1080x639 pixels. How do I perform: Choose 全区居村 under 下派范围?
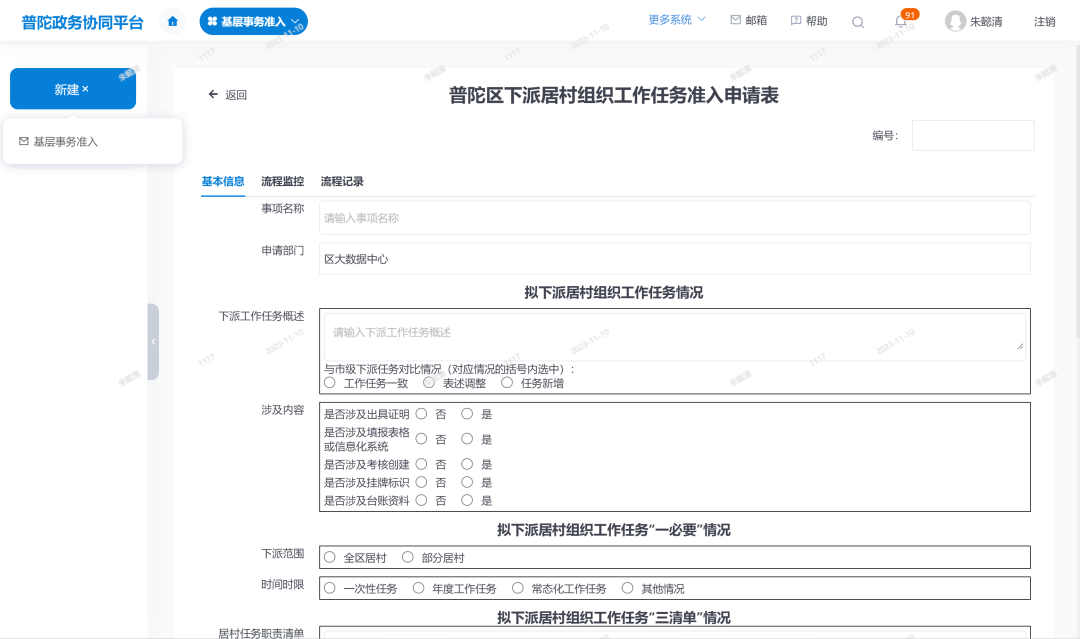click(x=331, y=557)
